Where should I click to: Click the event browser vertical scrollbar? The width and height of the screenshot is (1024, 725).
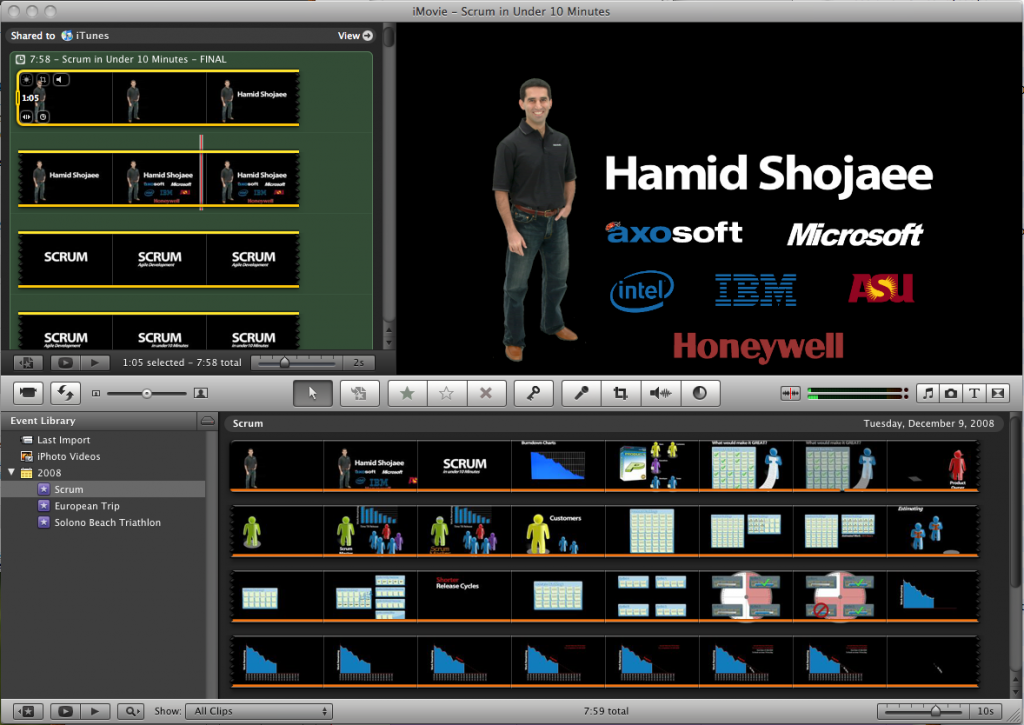point(1017,555)
